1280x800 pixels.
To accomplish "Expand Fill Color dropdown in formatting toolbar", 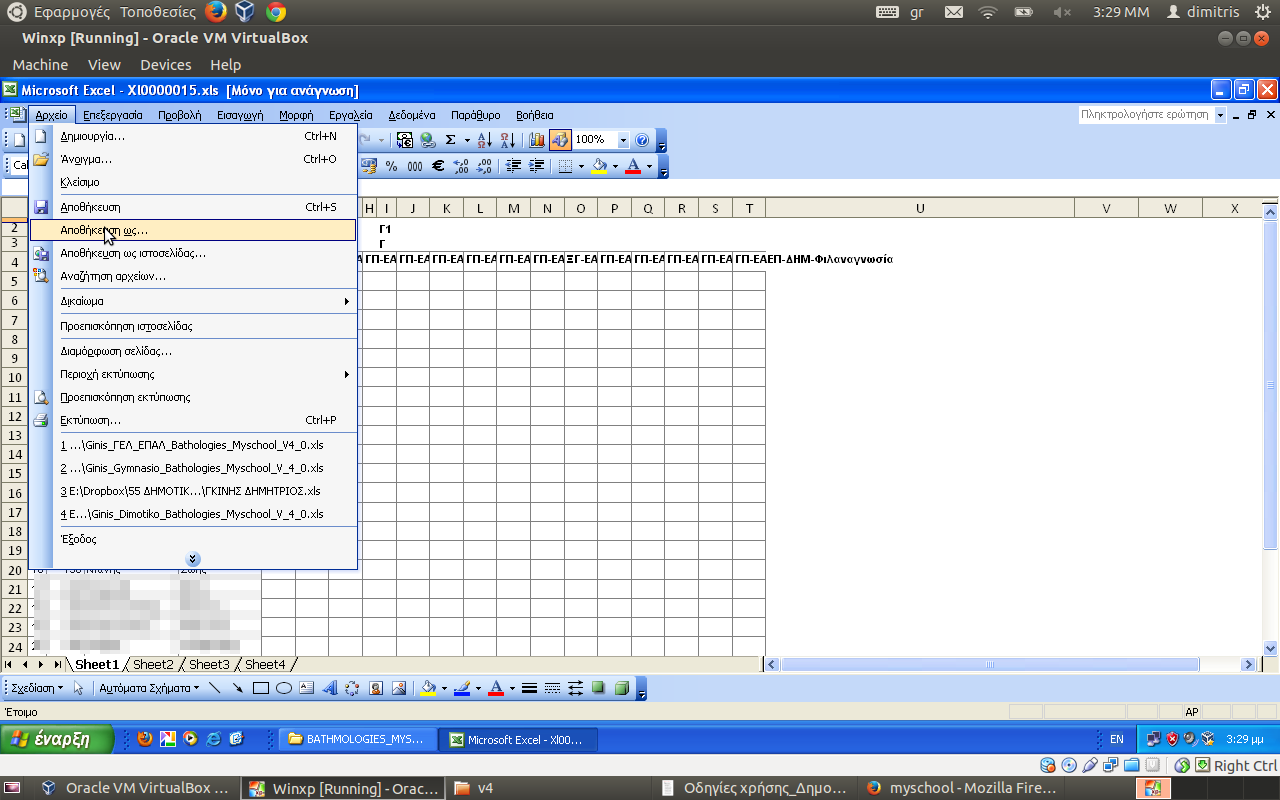I will point(615,166).
